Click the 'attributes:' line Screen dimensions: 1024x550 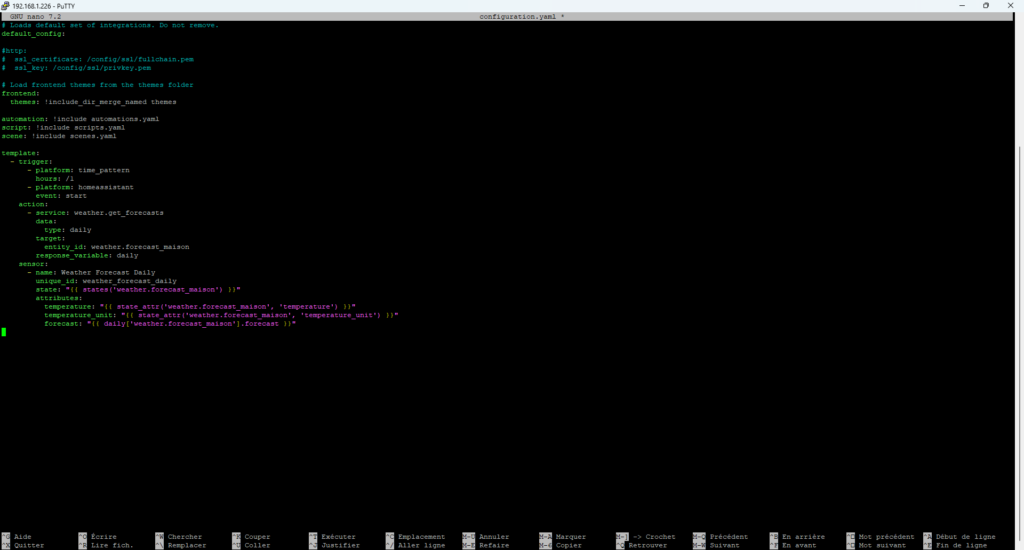pos(59,298)
